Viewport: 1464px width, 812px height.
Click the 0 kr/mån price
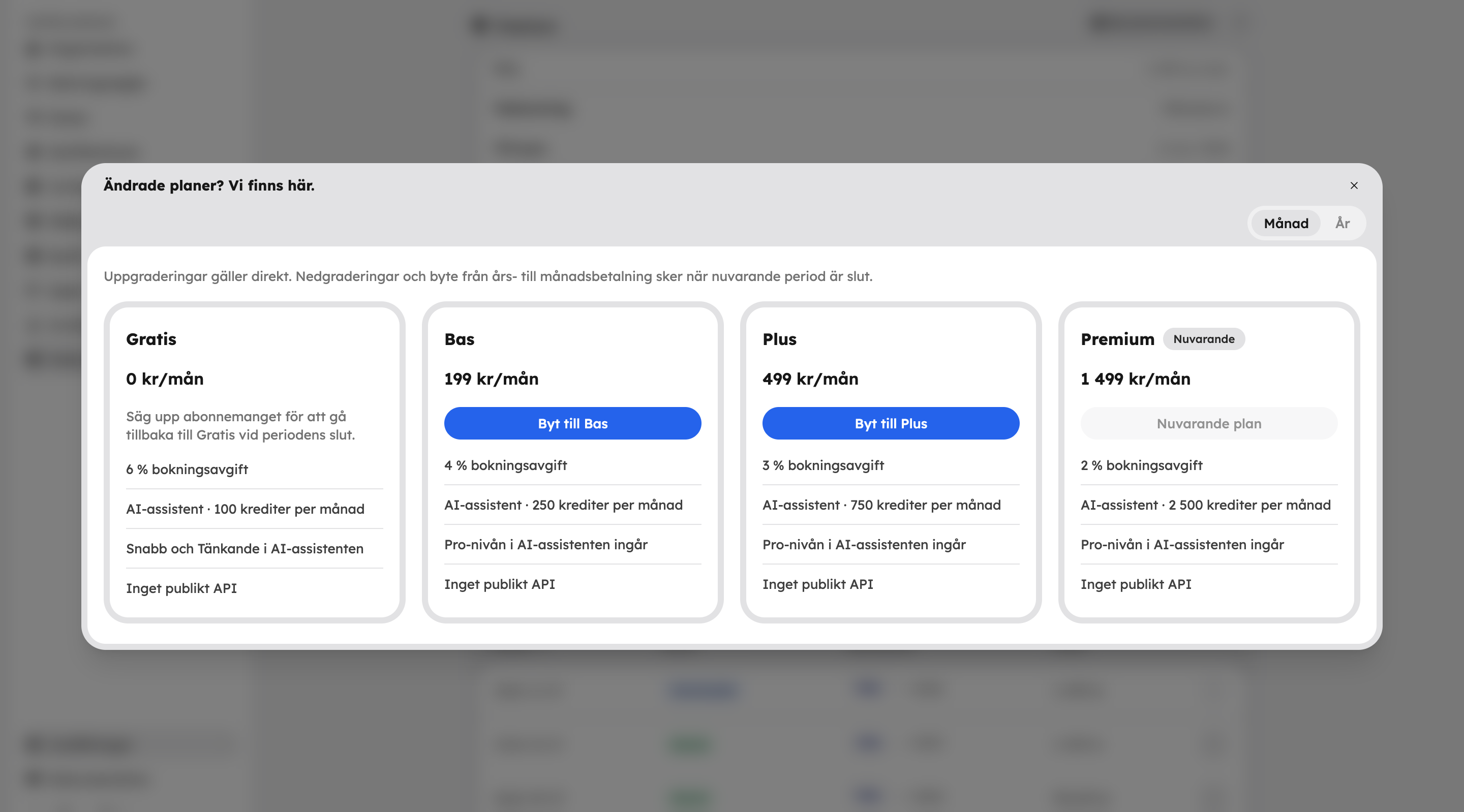click(x=165, y=379)
